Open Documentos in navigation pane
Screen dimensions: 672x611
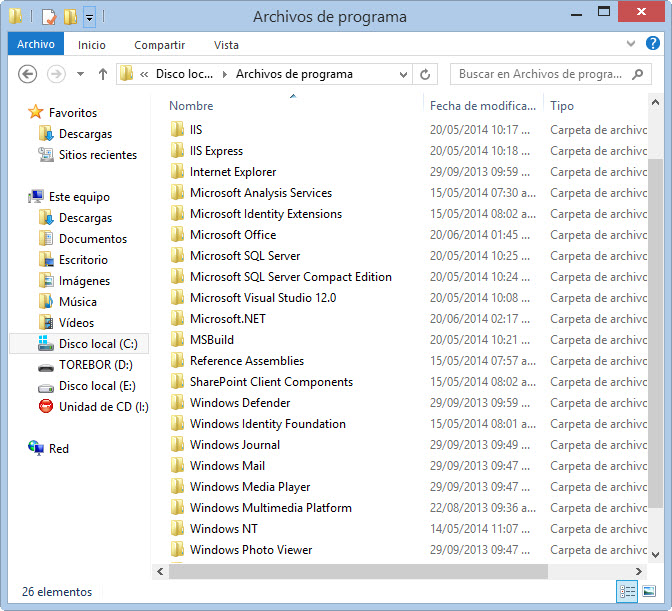tap(93, 239)
